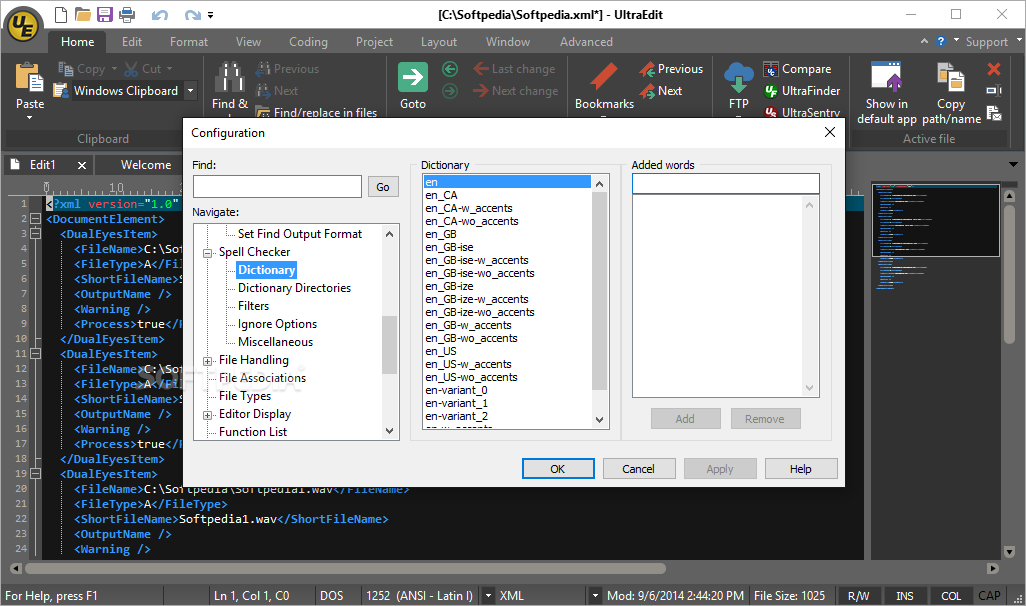Collapse the DocumentElement fold on line 2
The image size is (1026, 606).
tap(36, 219)
